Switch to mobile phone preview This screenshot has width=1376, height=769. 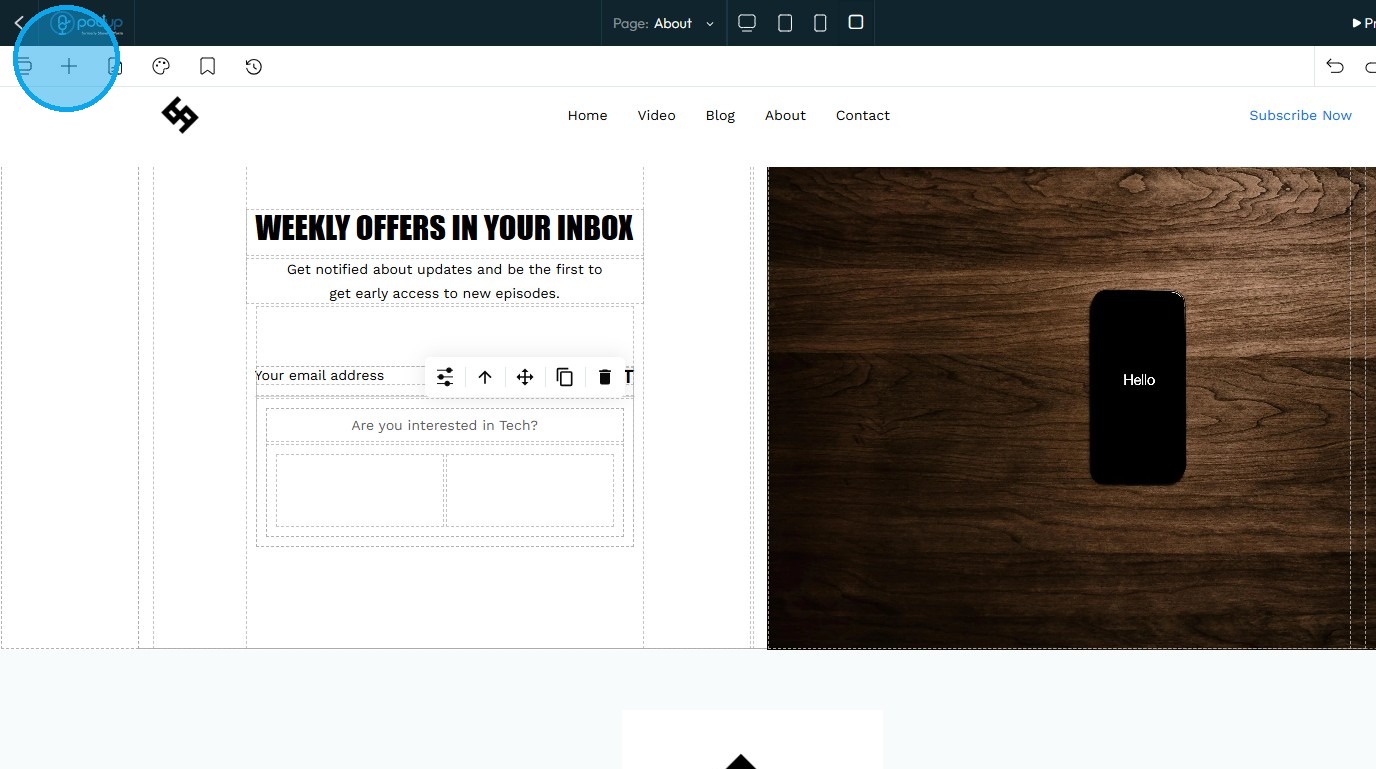click(820, 23)
